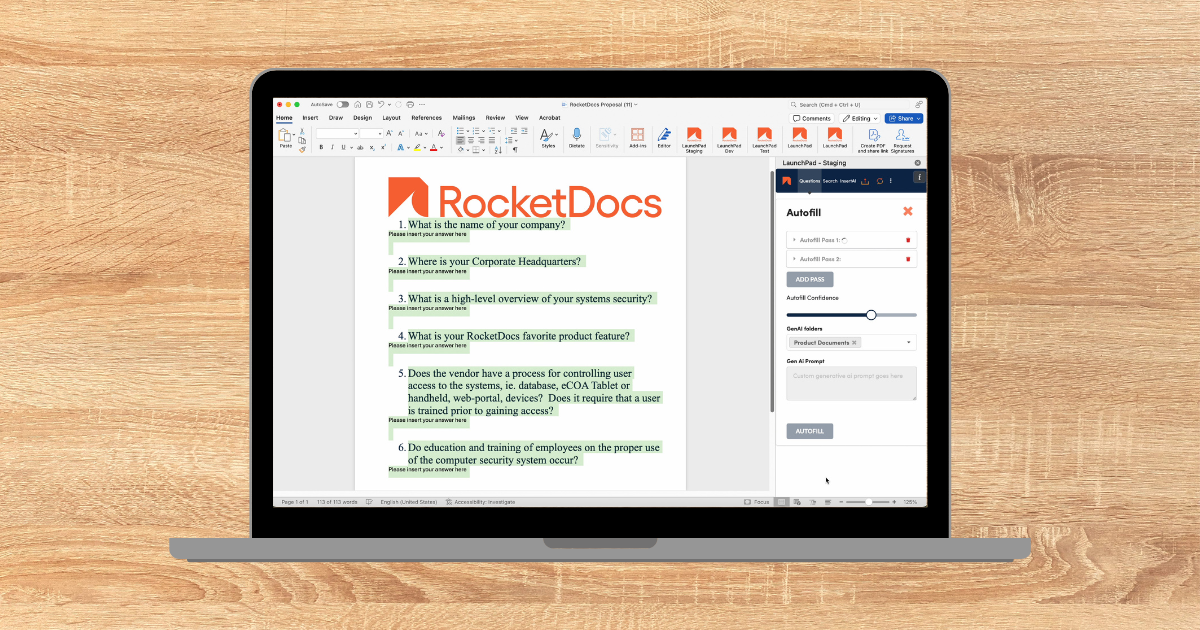The image size is (1200, 630).
Task: Open the Comments button
Action: 812,118
